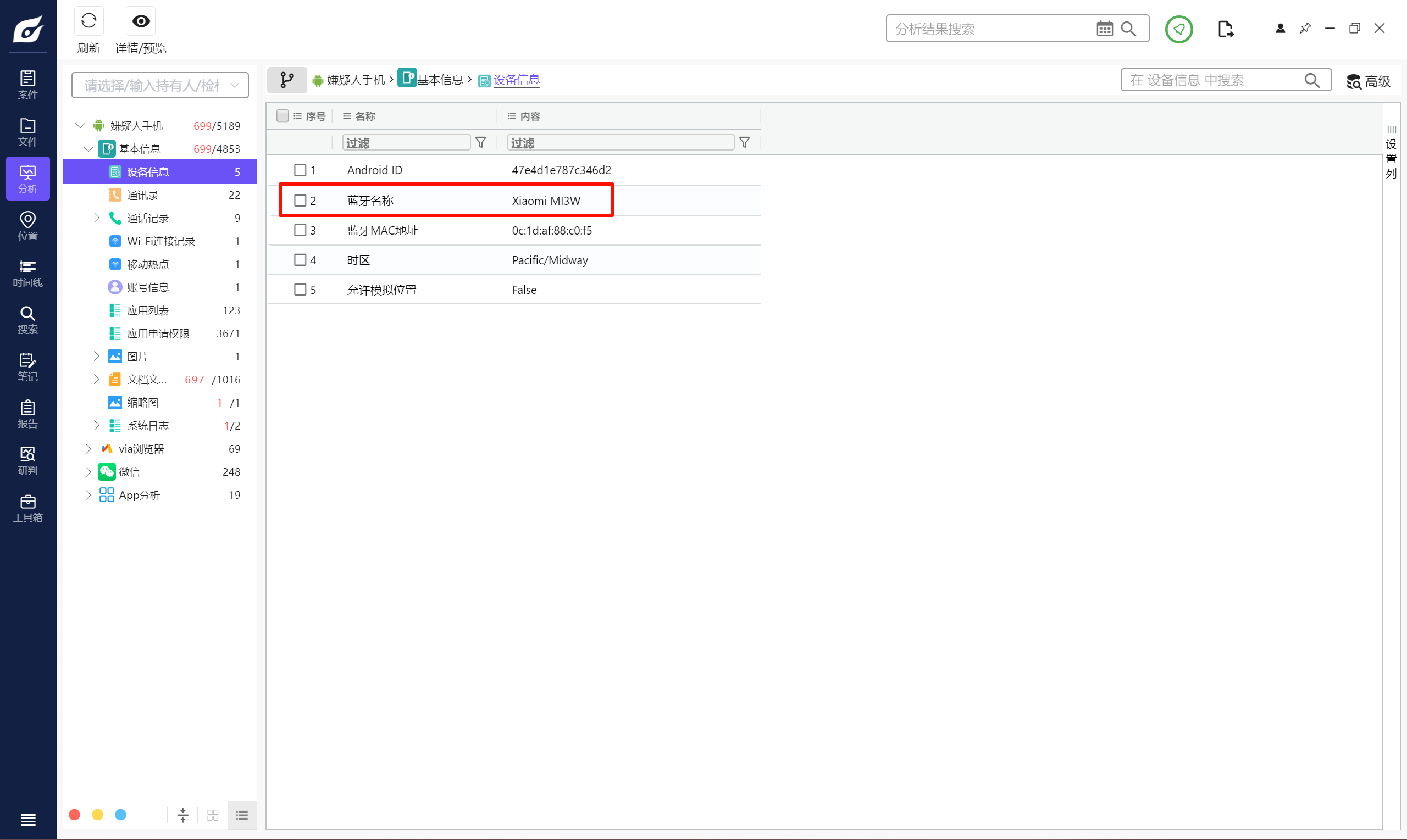Click the green circular rocket icon
Image resolution: width=1407 pixels, height=840 pixels.
1179,29
